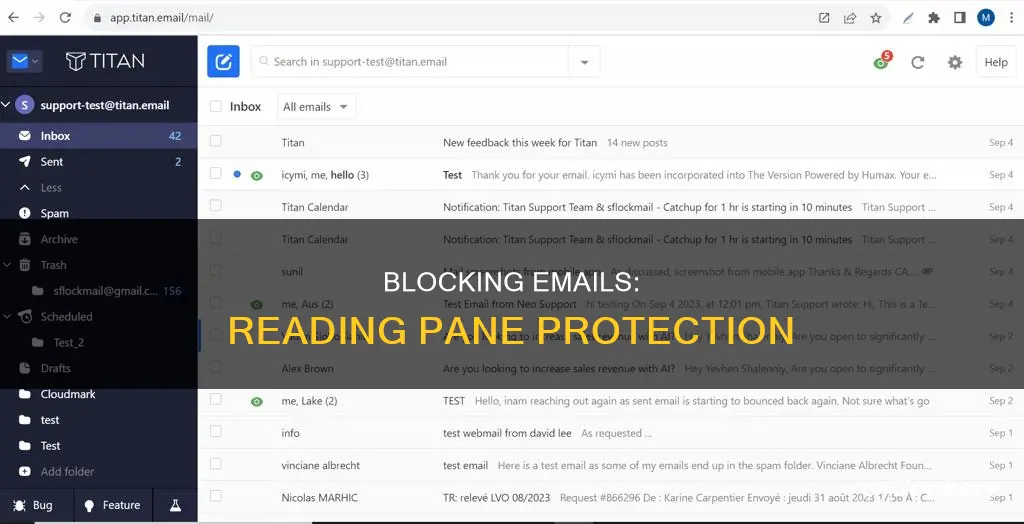The height and width of the screenshot is (524, 1024).
Task: Click the pen extension icon in toolbar
Action: tap(908, 18)
